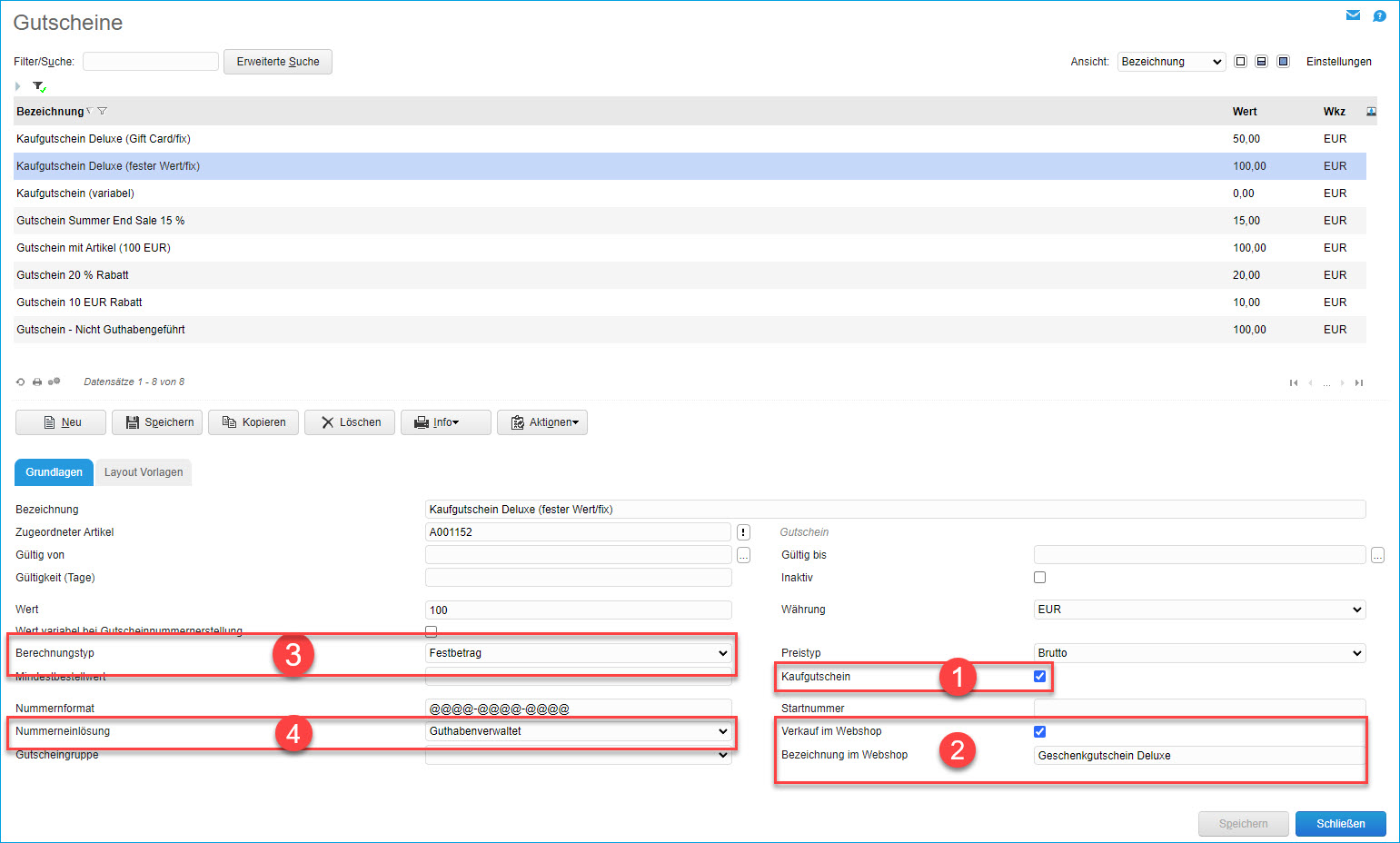Toggle Verkauf im Webshop checkbox
Screen dimensions: 1400x843
pos(1039,732)
